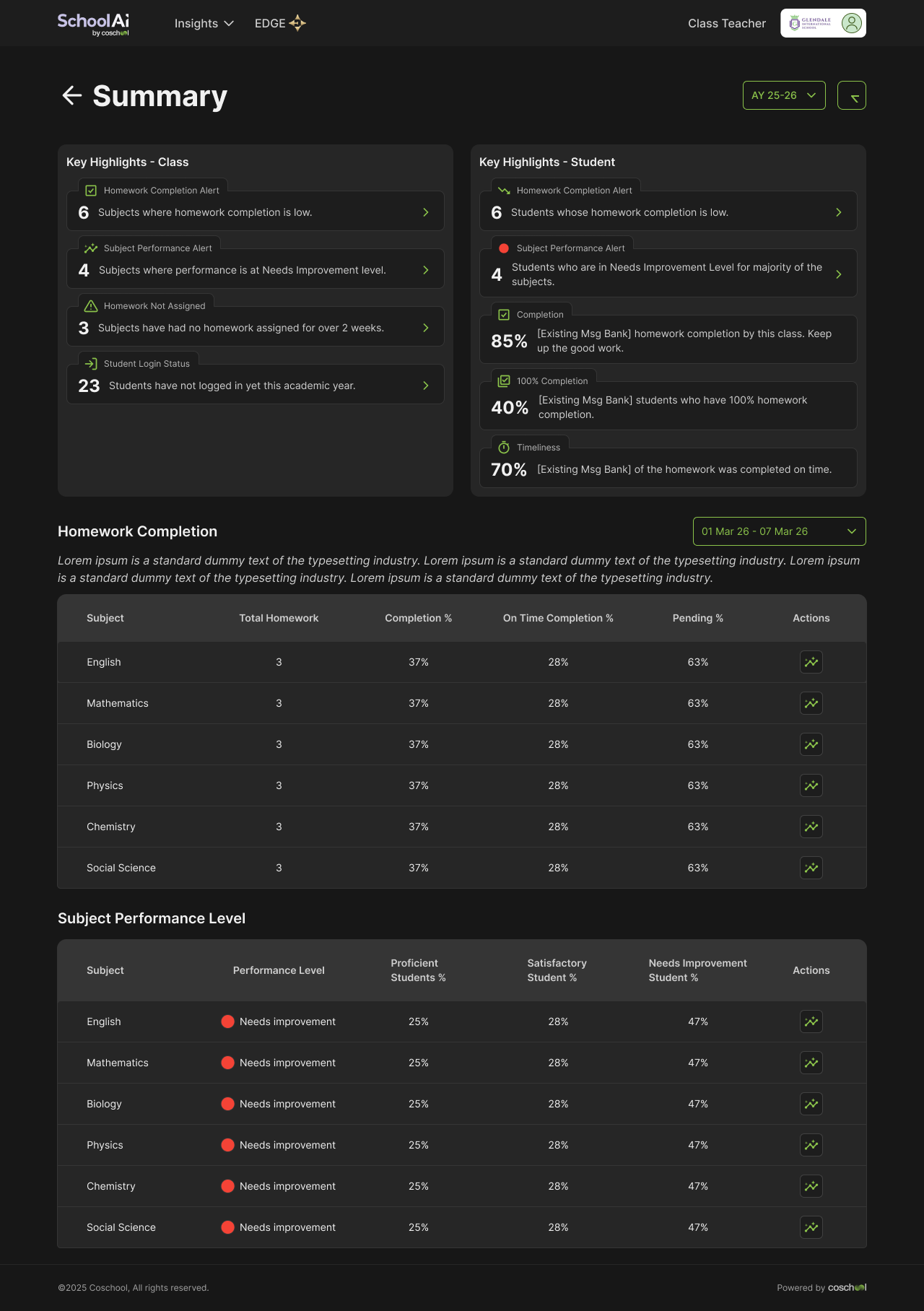Open Physics action icon in Subject Performance Level
The image size is (924, 1311).
(811, 1145)
